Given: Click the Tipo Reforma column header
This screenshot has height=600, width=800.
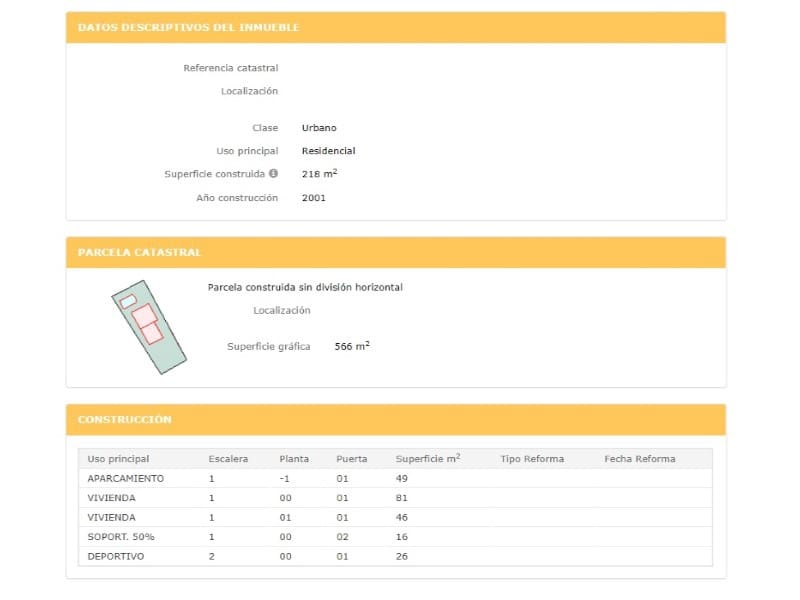Looking at the screenshot, I should (532, 459).
